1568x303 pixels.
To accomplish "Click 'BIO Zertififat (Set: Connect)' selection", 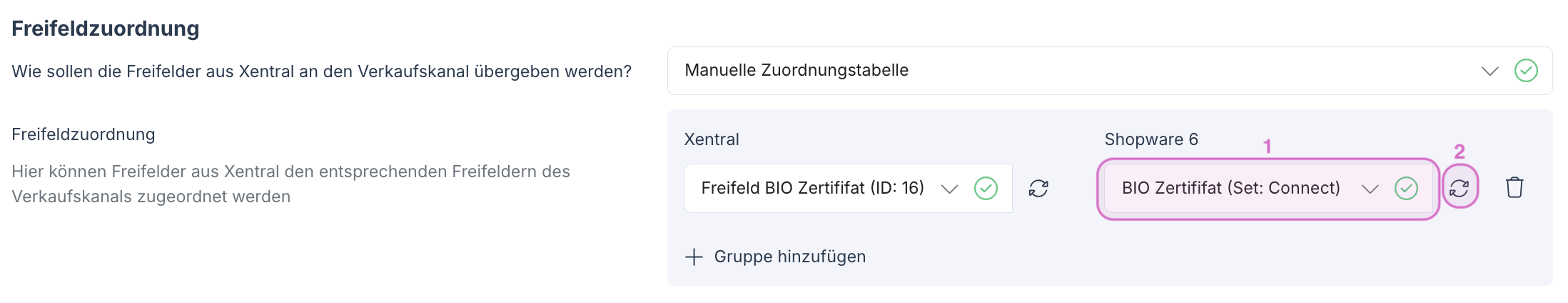I will point(1230,188).
